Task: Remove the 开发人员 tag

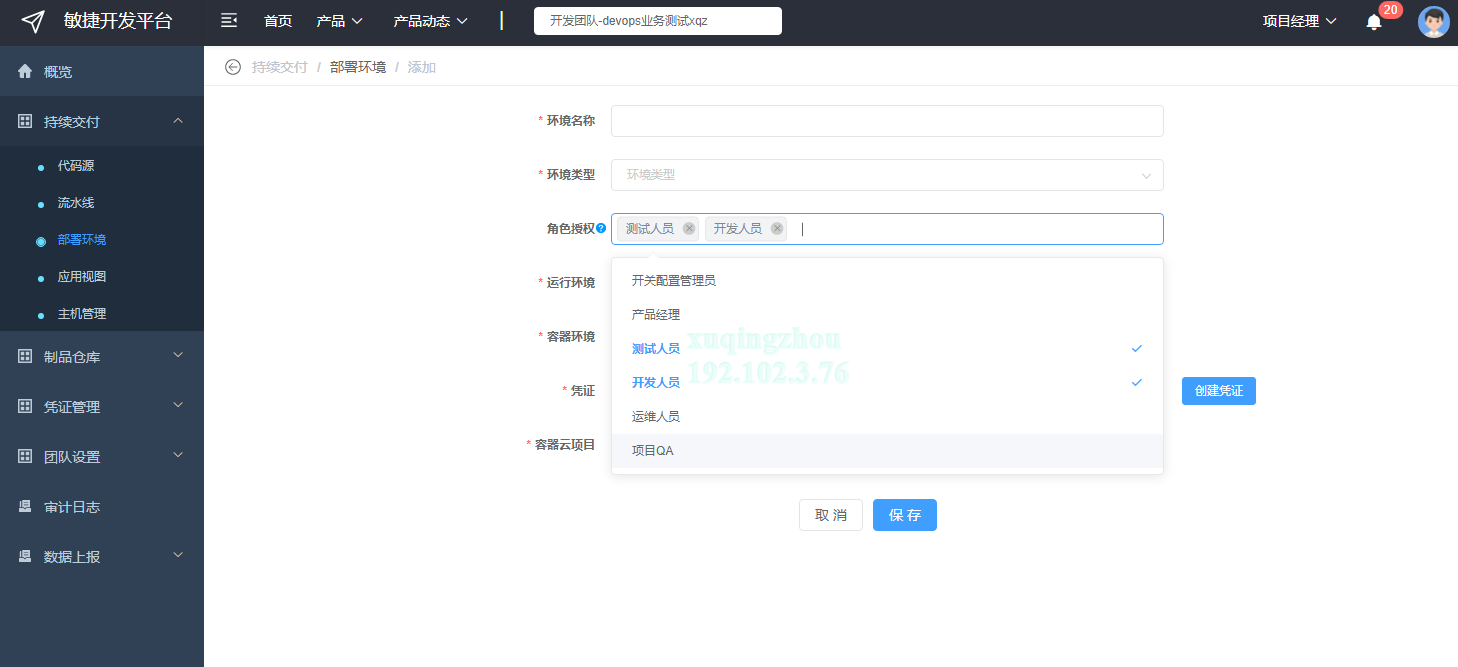Action: coord(777,229)
